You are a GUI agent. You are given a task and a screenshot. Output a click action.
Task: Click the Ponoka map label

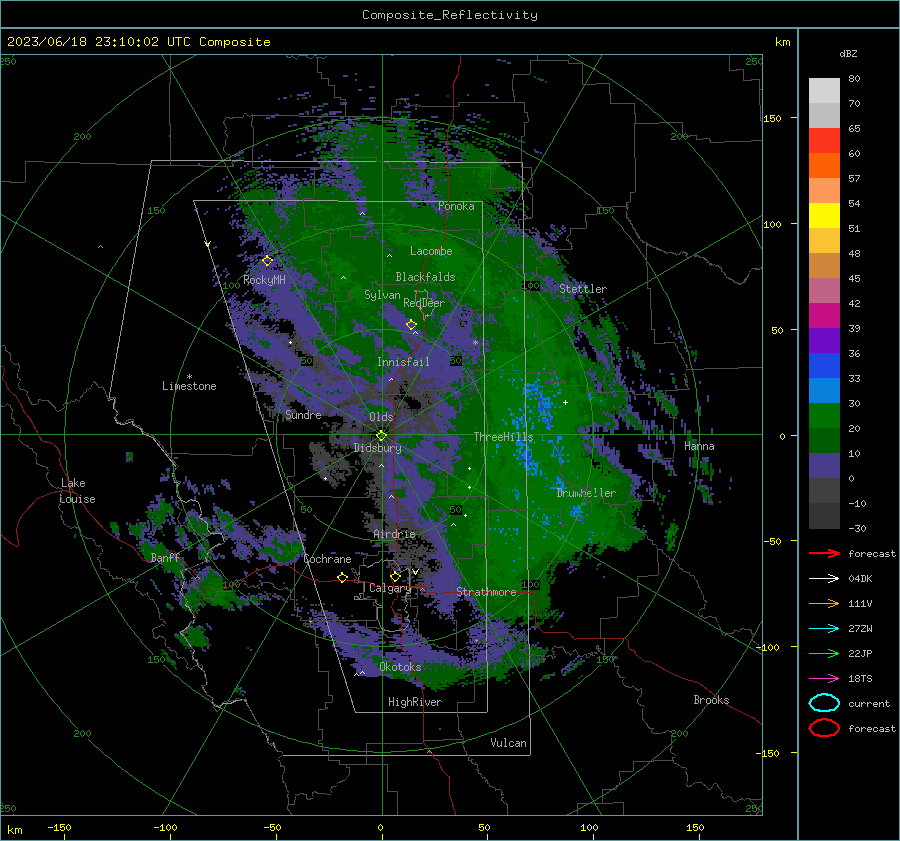[x=456, y=206]
